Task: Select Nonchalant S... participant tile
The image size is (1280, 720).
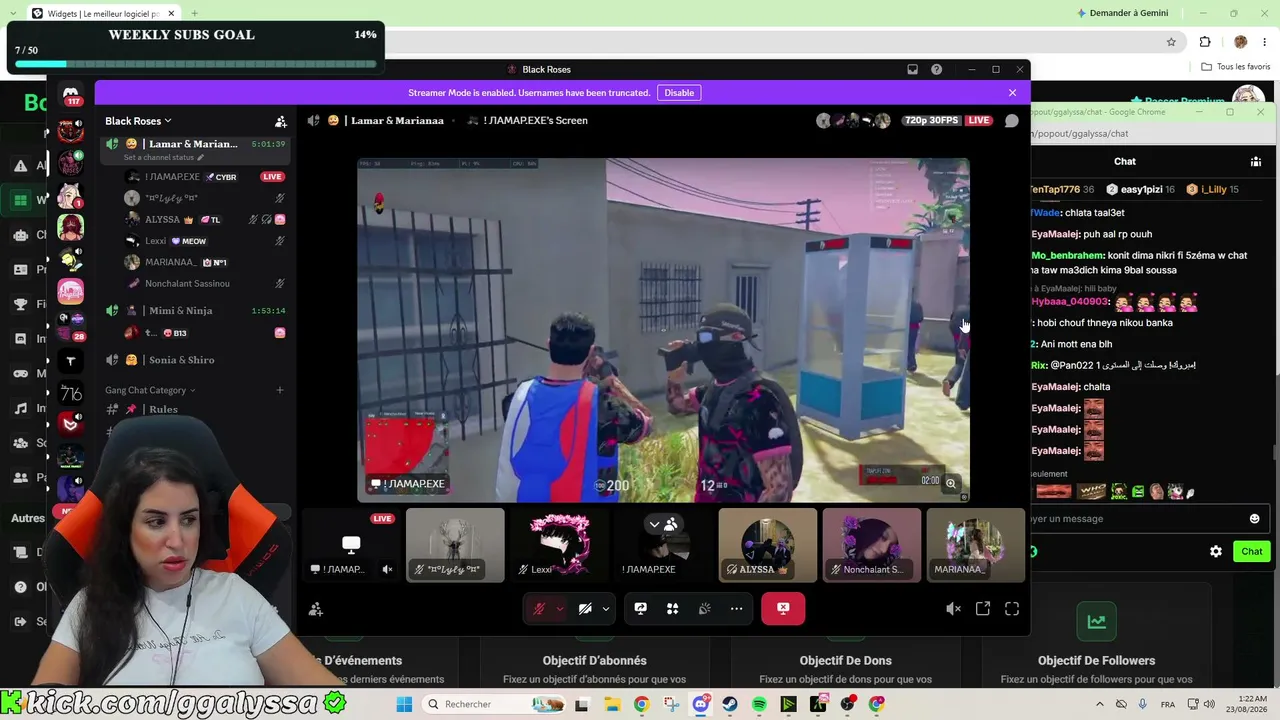Action: (872, 545)
